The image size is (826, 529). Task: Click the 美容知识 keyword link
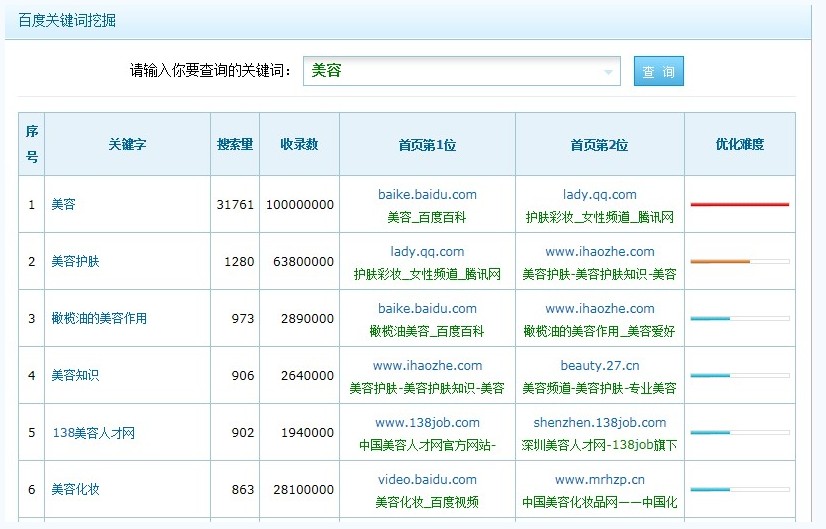coord(76,376)
